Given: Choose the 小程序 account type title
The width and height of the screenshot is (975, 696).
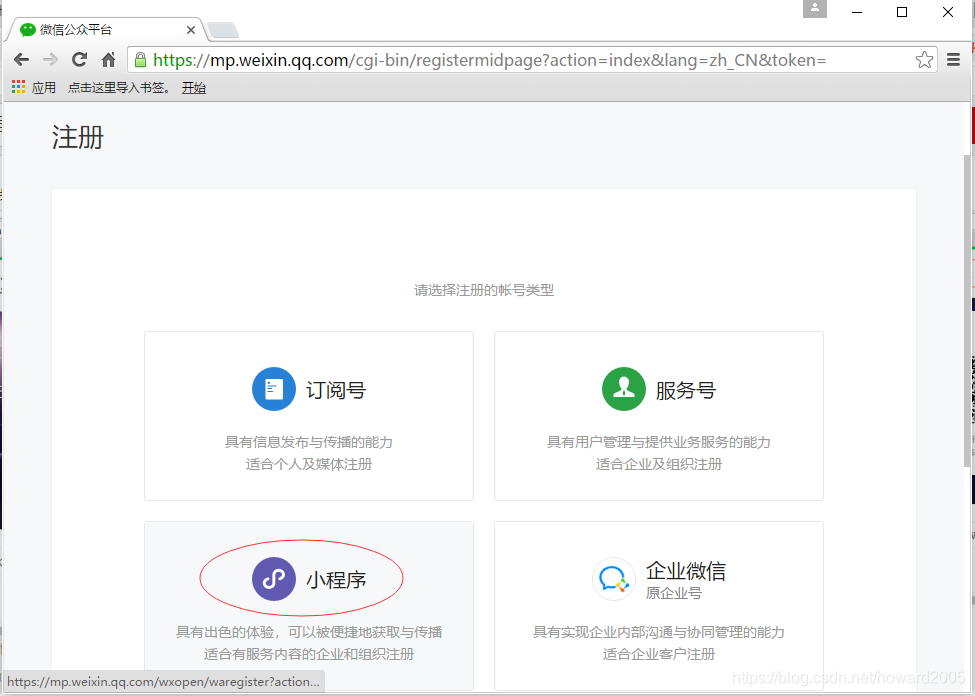Looking at the screenshot, I should click(336, 580).
